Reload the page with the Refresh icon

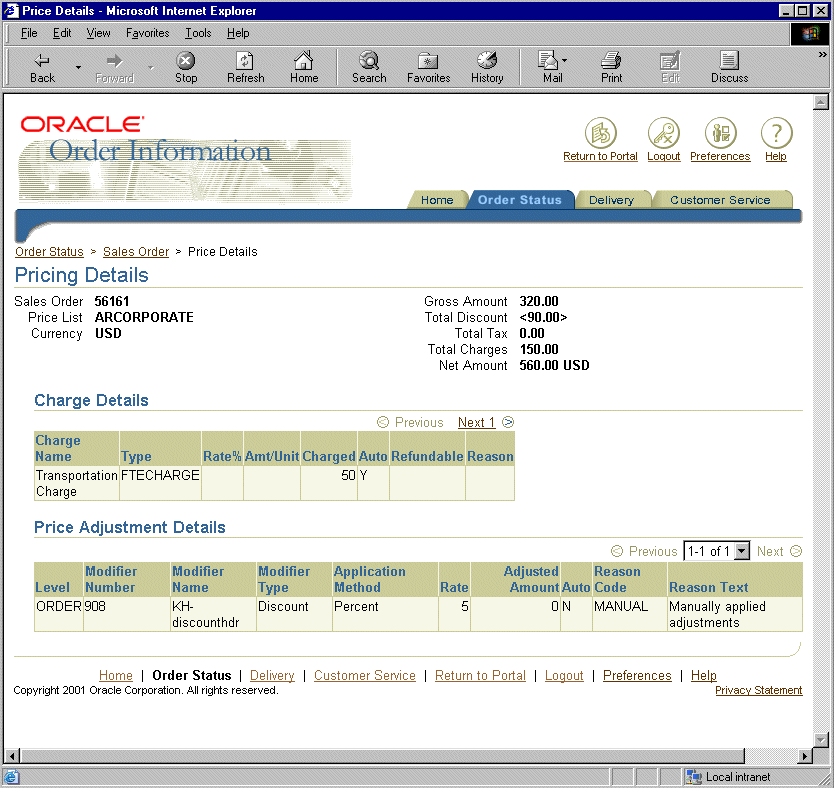[x=245, y=68]
